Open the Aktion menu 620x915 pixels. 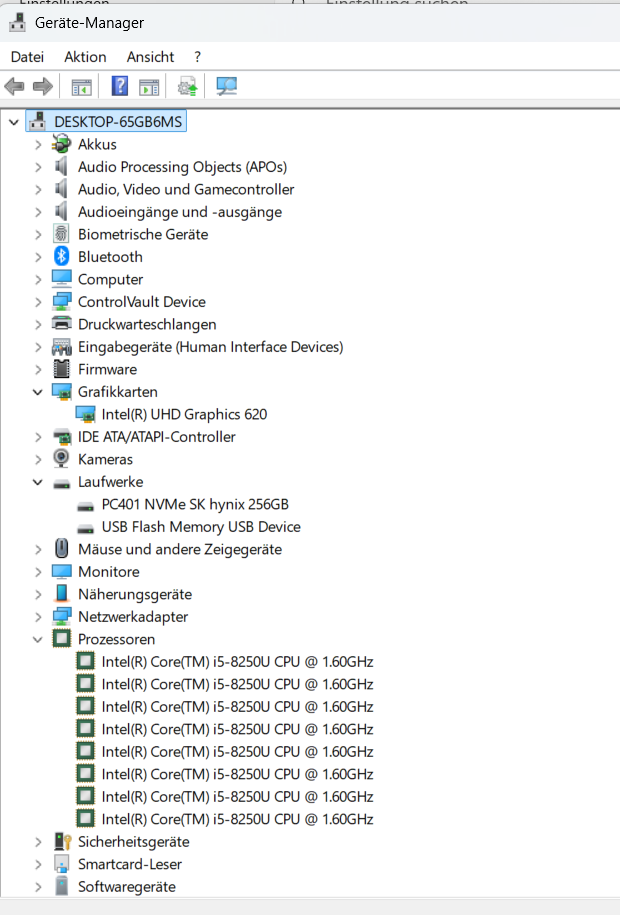pos(85,57)
